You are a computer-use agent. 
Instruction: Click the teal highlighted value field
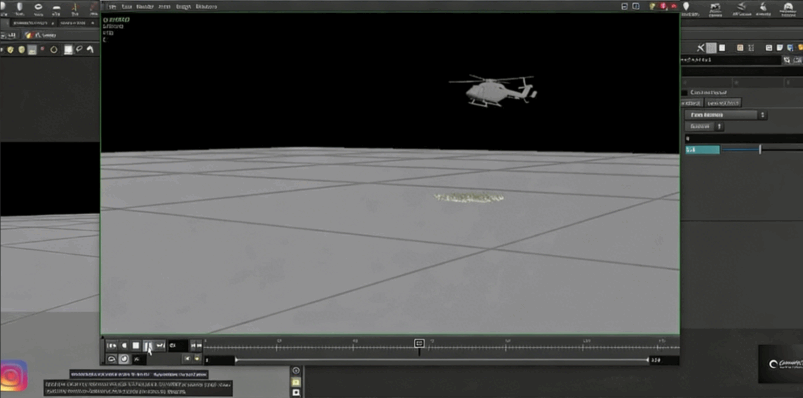pyautogui.click(x=703, y=150)
